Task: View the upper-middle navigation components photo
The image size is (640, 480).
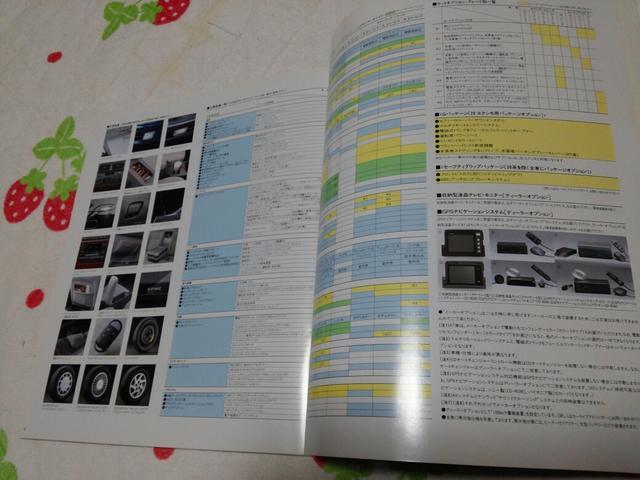Action: click(x=524, y=244)
